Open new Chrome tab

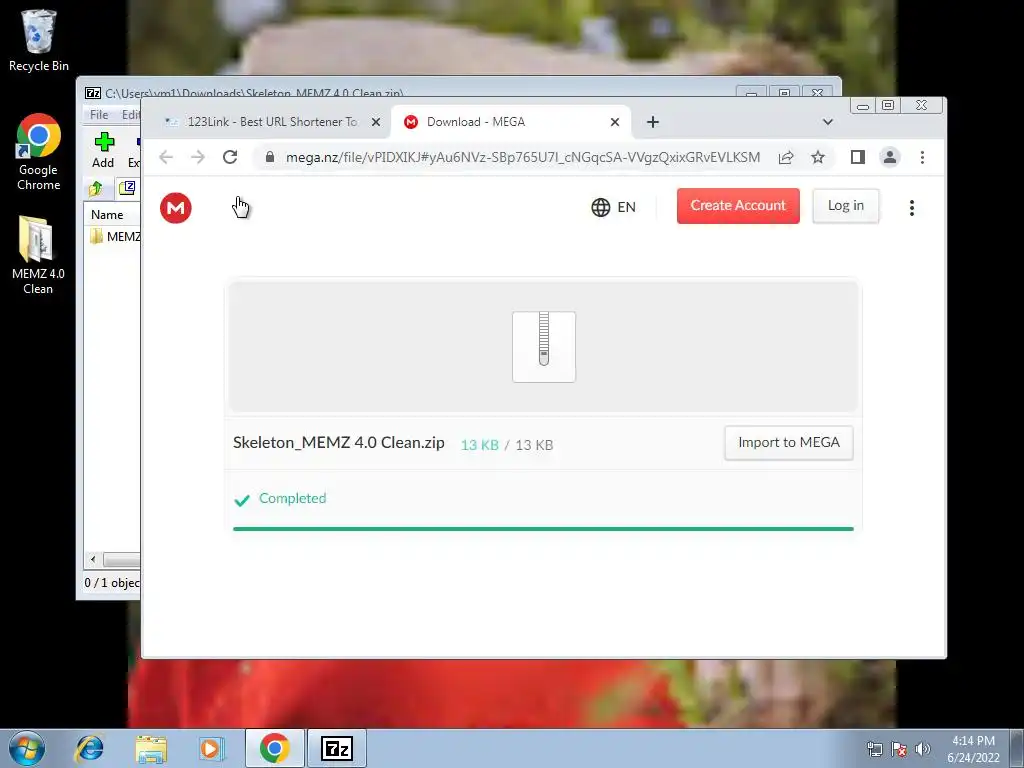pyautogui.click(x=652, y=122)
